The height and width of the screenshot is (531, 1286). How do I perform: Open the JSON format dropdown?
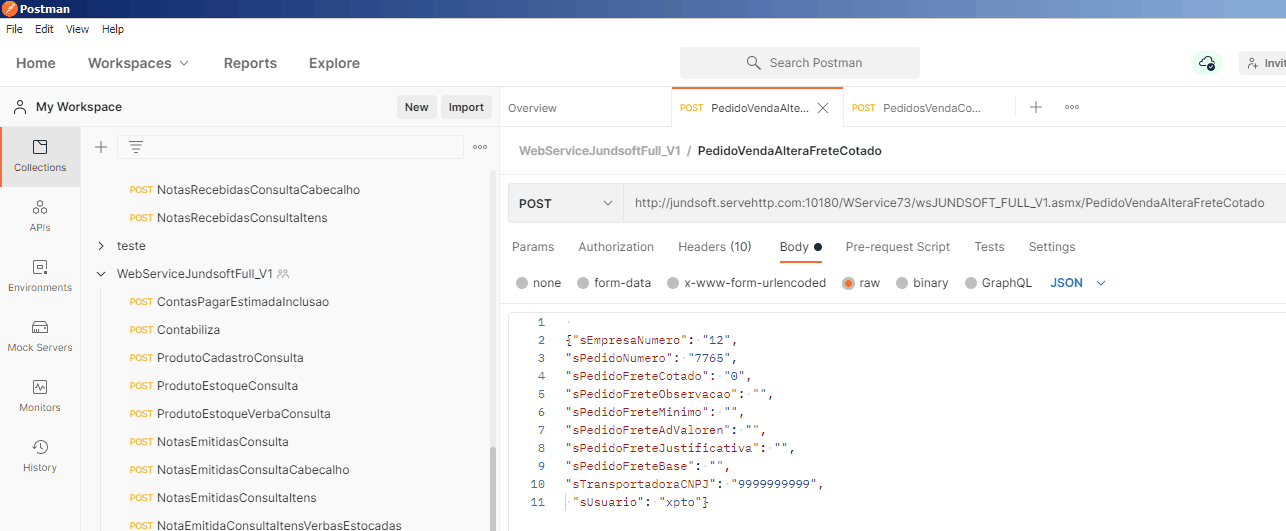pyautogui.click(x=1077, y=283)
